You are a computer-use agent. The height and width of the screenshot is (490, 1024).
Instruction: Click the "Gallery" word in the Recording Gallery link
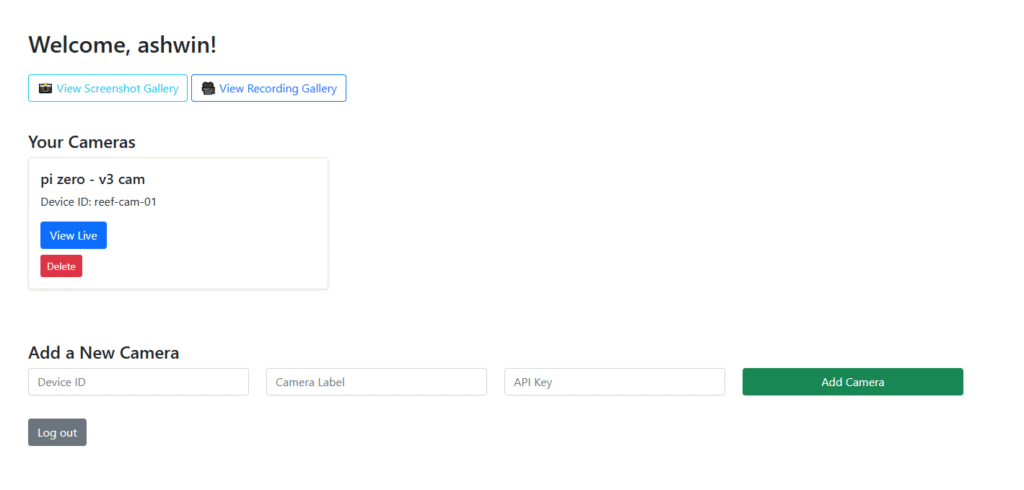tap(316, 89)
